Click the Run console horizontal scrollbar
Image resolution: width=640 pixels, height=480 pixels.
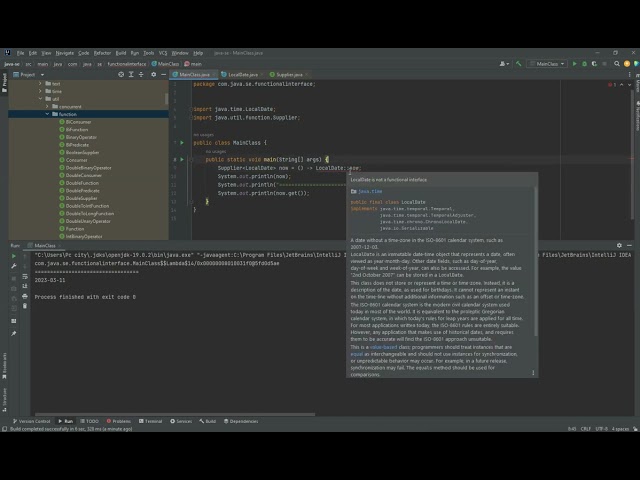175,414
